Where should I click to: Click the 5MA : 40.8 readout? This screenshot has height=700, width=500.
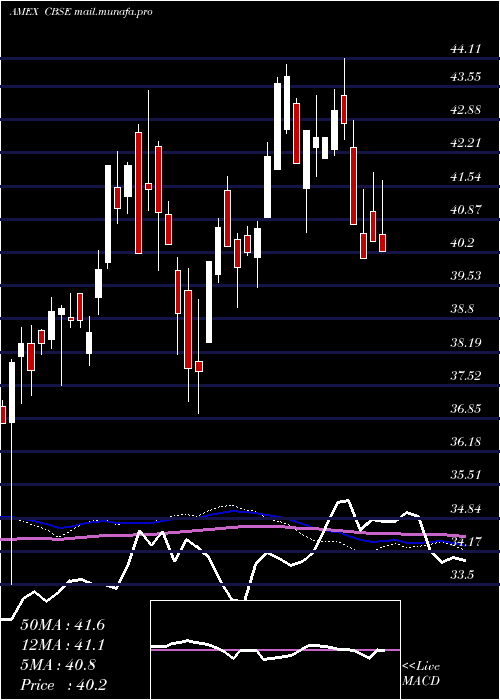[58, 665]
